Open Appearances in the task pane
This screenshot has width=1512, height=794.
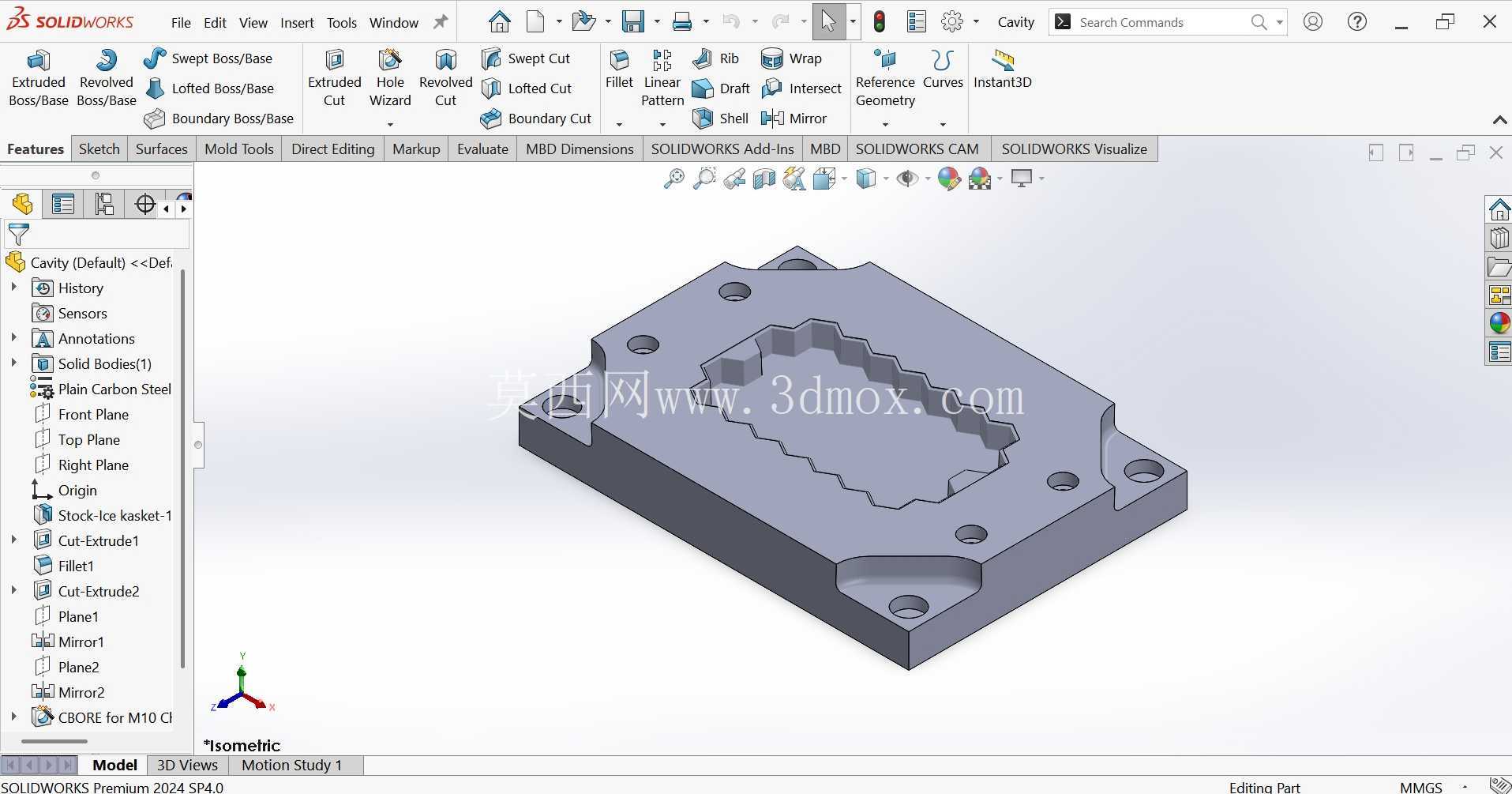(x=1499, y=322)
